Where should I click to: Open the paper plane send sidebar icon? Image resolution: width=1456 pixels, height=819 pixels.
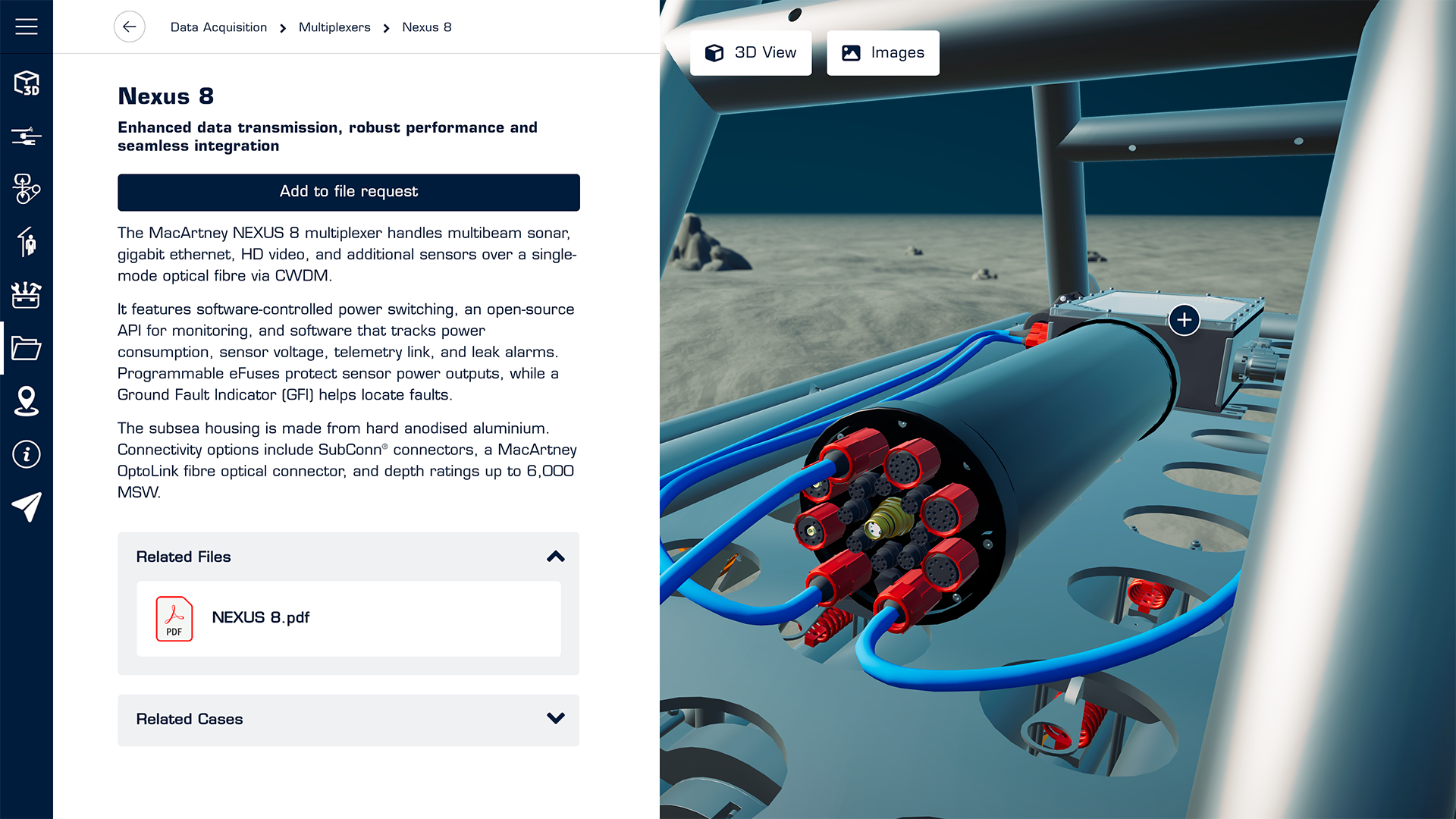pyautogui.click(x=27, y=507)
